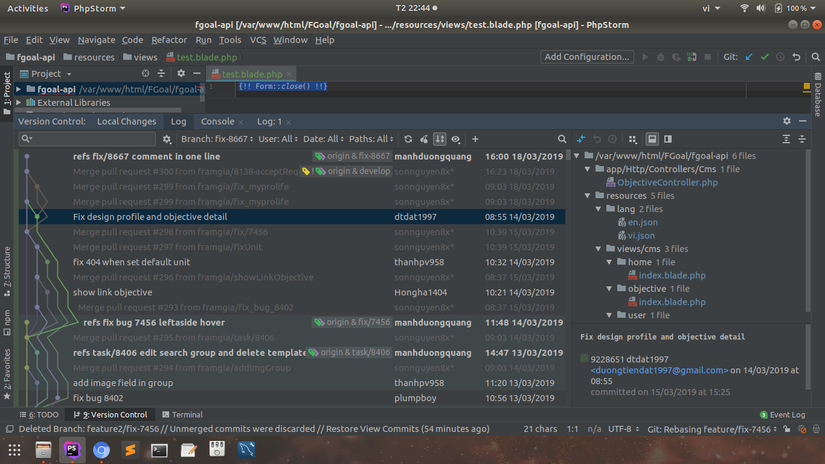This screenshot has height=464, width=825.
Task: Open Database tool window side tab
Action: [818, 95]
